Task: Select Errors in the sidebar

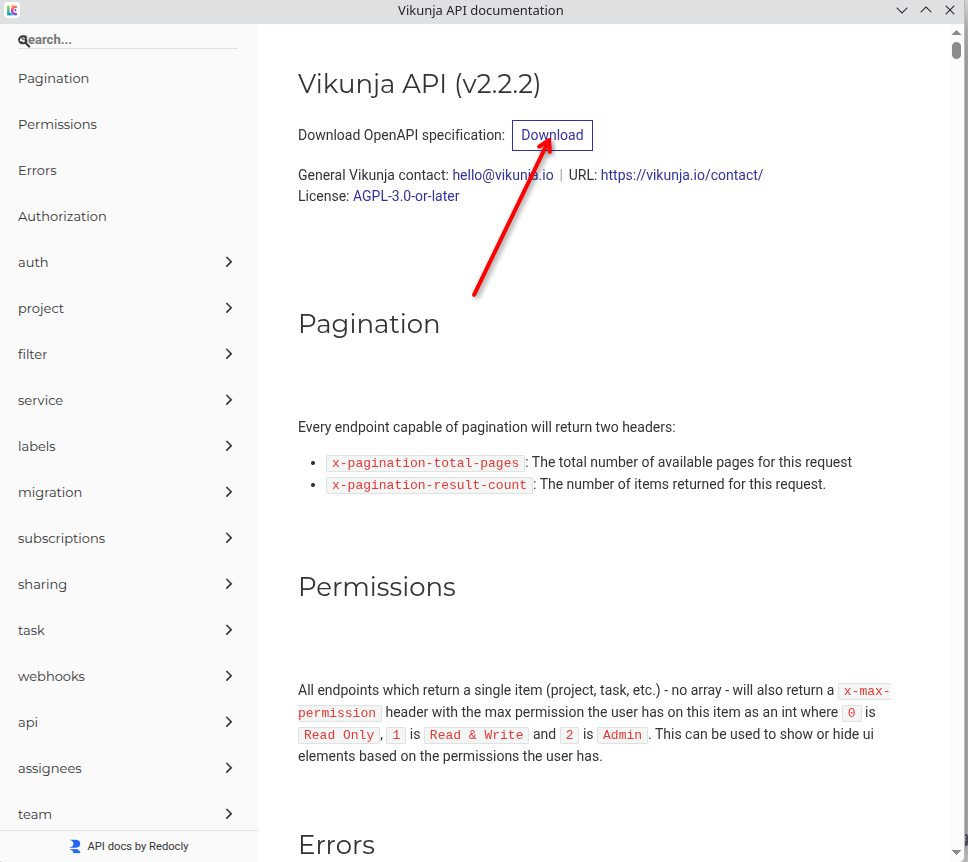Action: 37,170
